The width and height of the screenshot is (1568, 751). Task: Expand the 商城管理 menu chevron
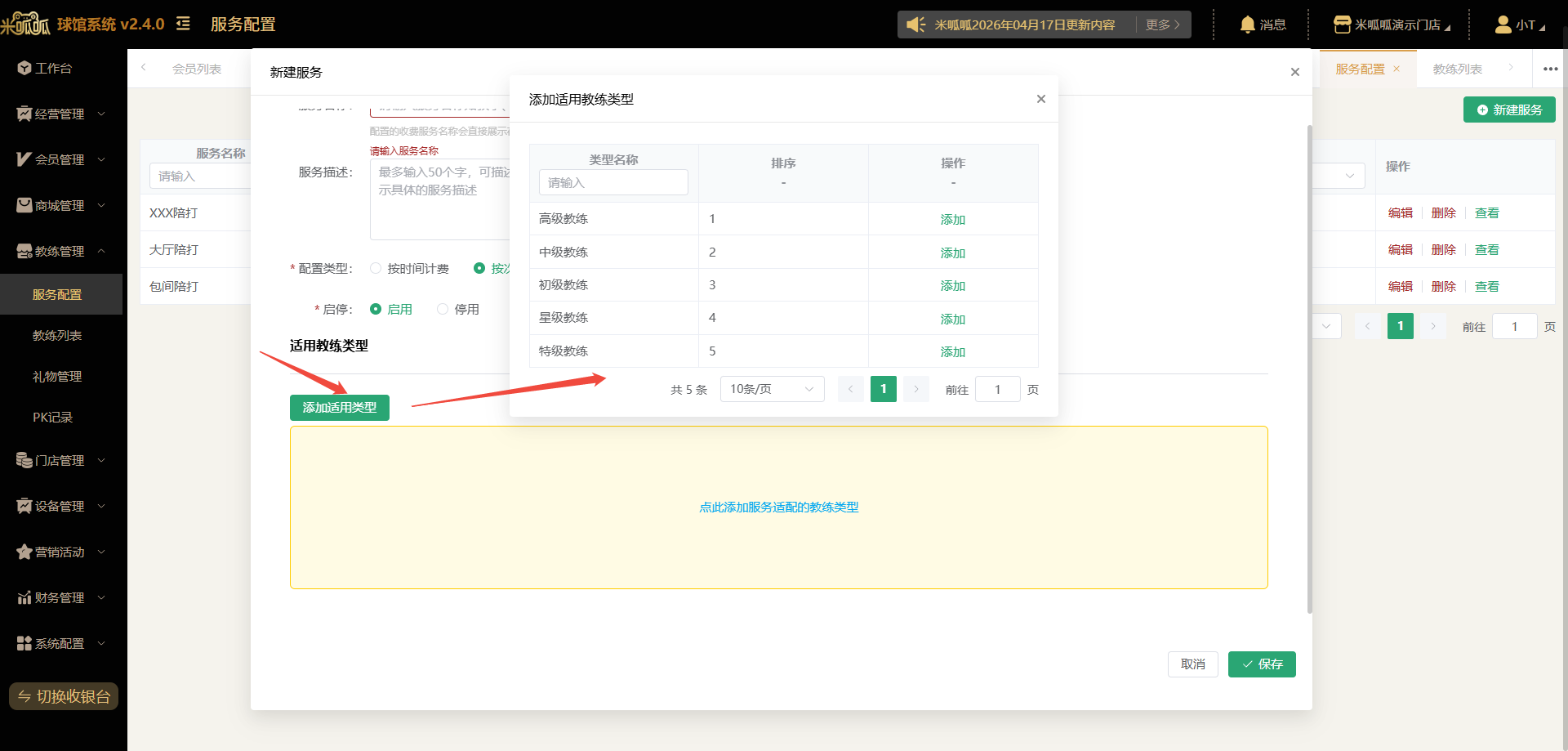tap(101, 205)
